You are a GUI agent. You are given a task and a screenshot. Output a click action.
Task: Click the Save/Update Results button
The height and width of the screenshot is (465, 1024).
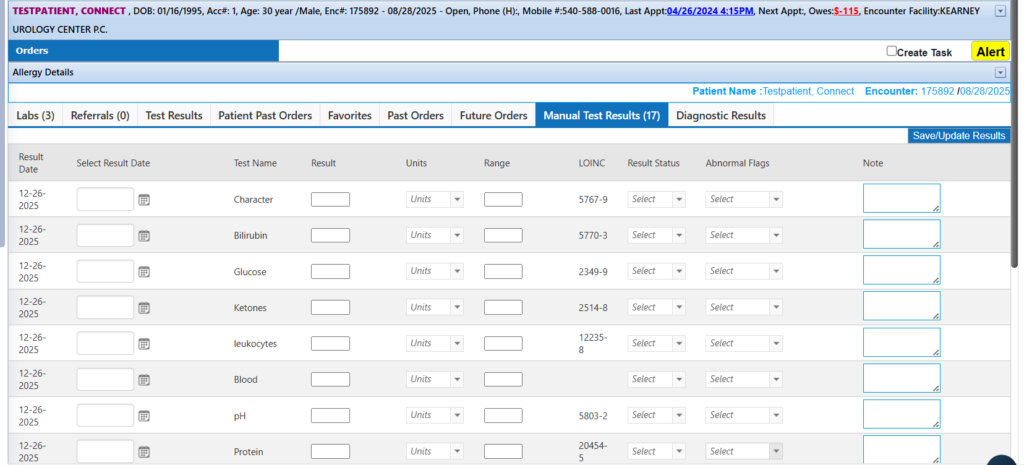[x=959, y=136]
